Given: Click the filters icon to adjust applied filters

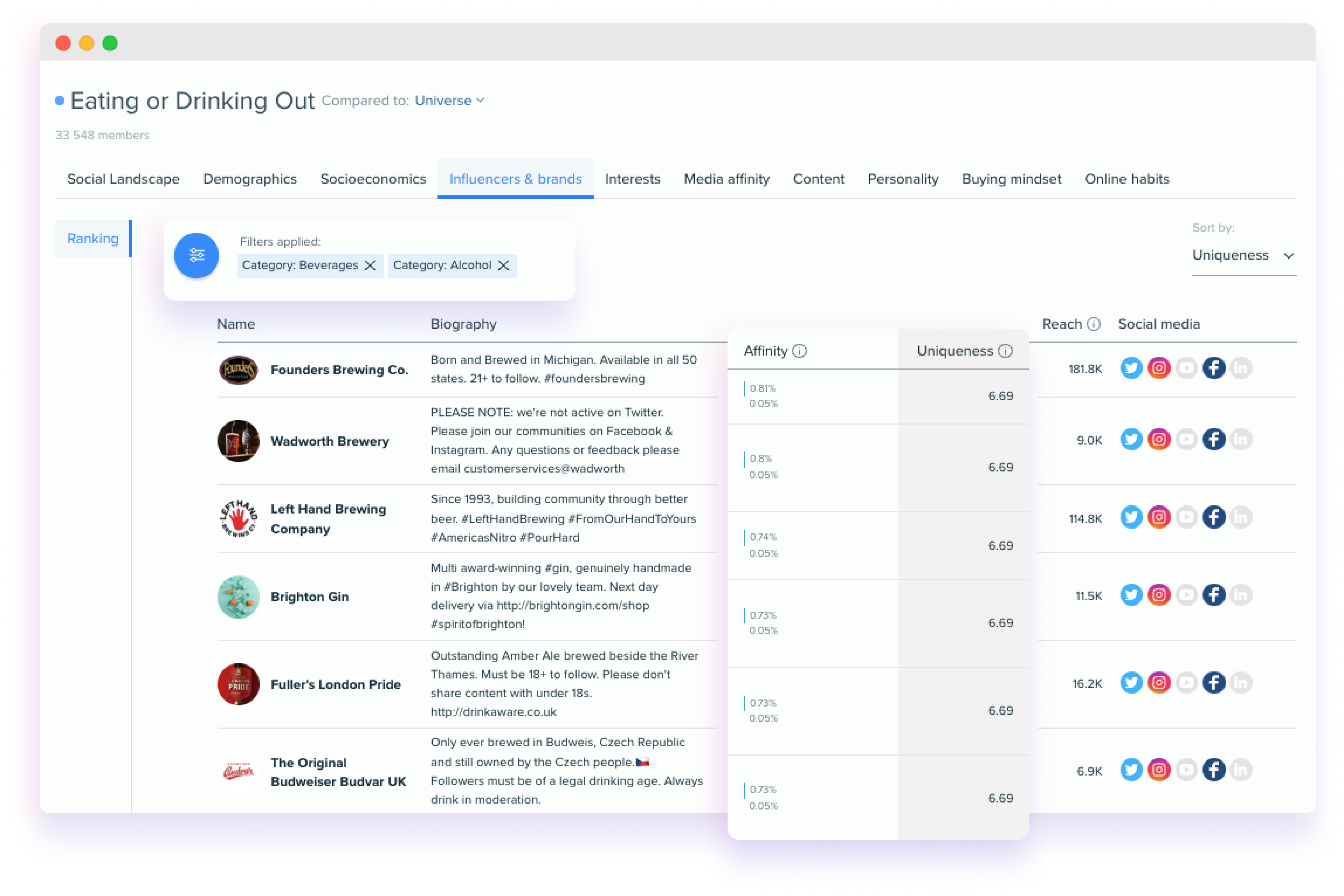Looking at the screenshot, I should 196,255.
